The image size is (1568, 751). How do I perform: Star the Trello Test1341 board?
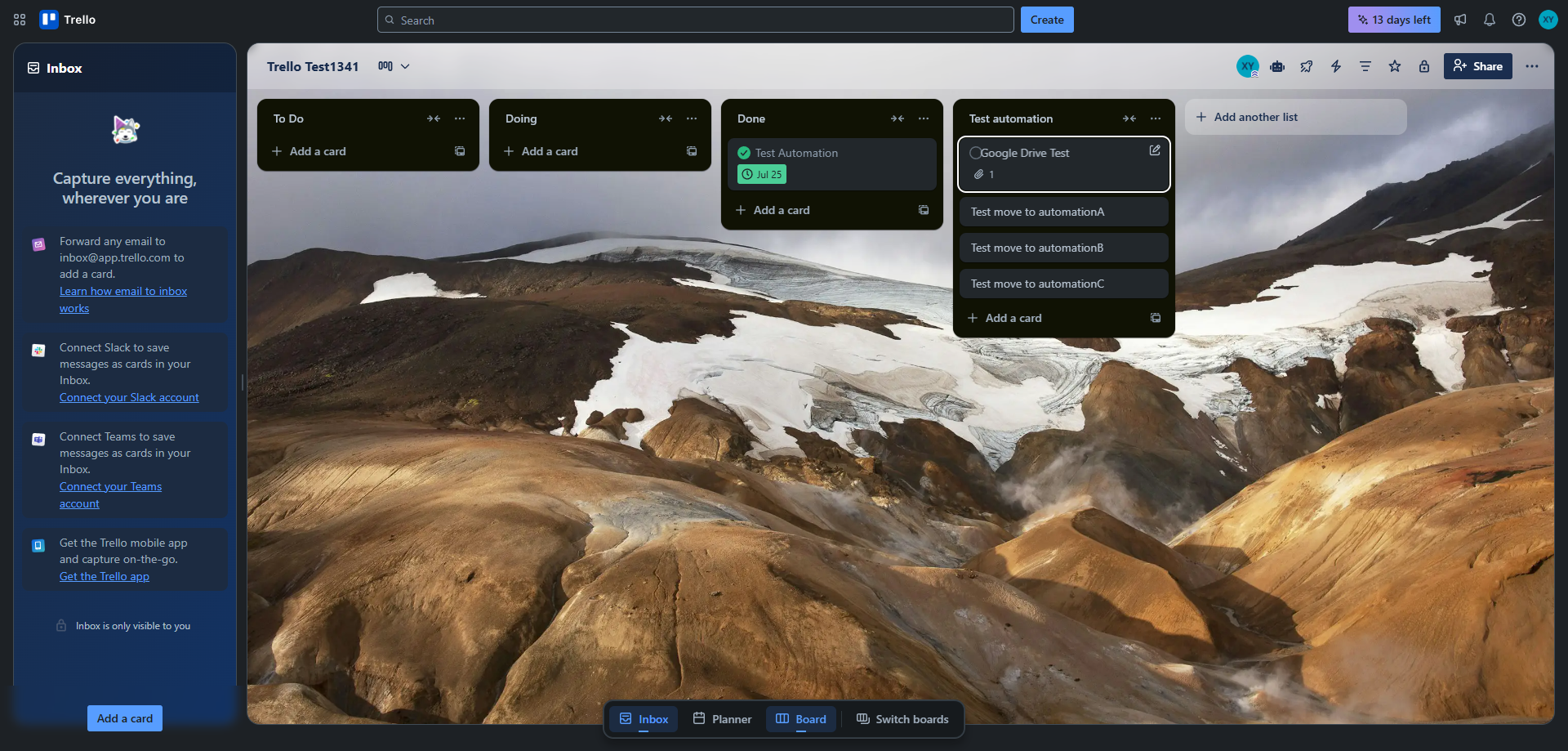[x=1395, y=66]
